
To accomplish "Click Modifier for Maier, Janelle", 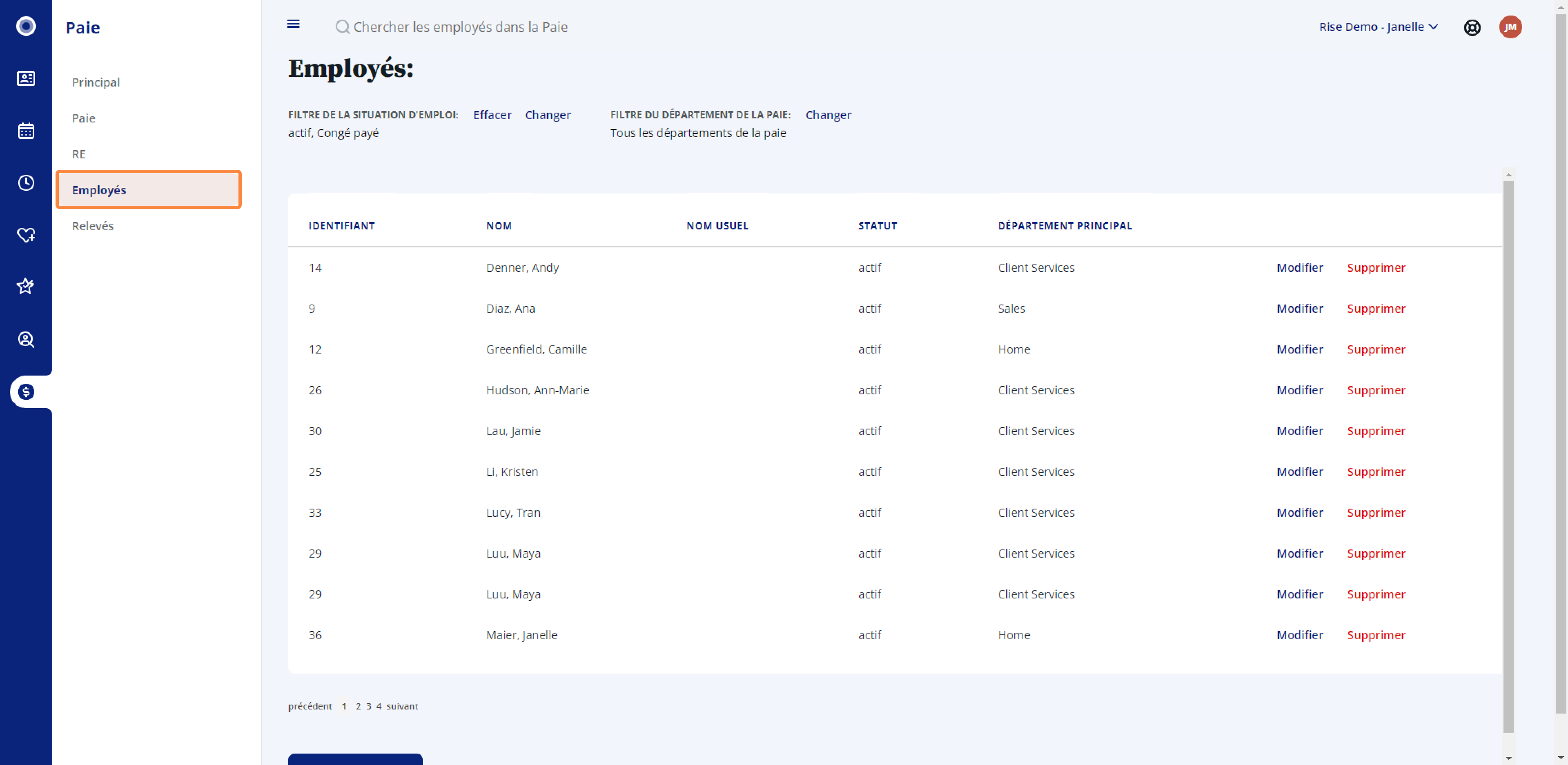I will pyautogui.click(x=1300, y=635).
